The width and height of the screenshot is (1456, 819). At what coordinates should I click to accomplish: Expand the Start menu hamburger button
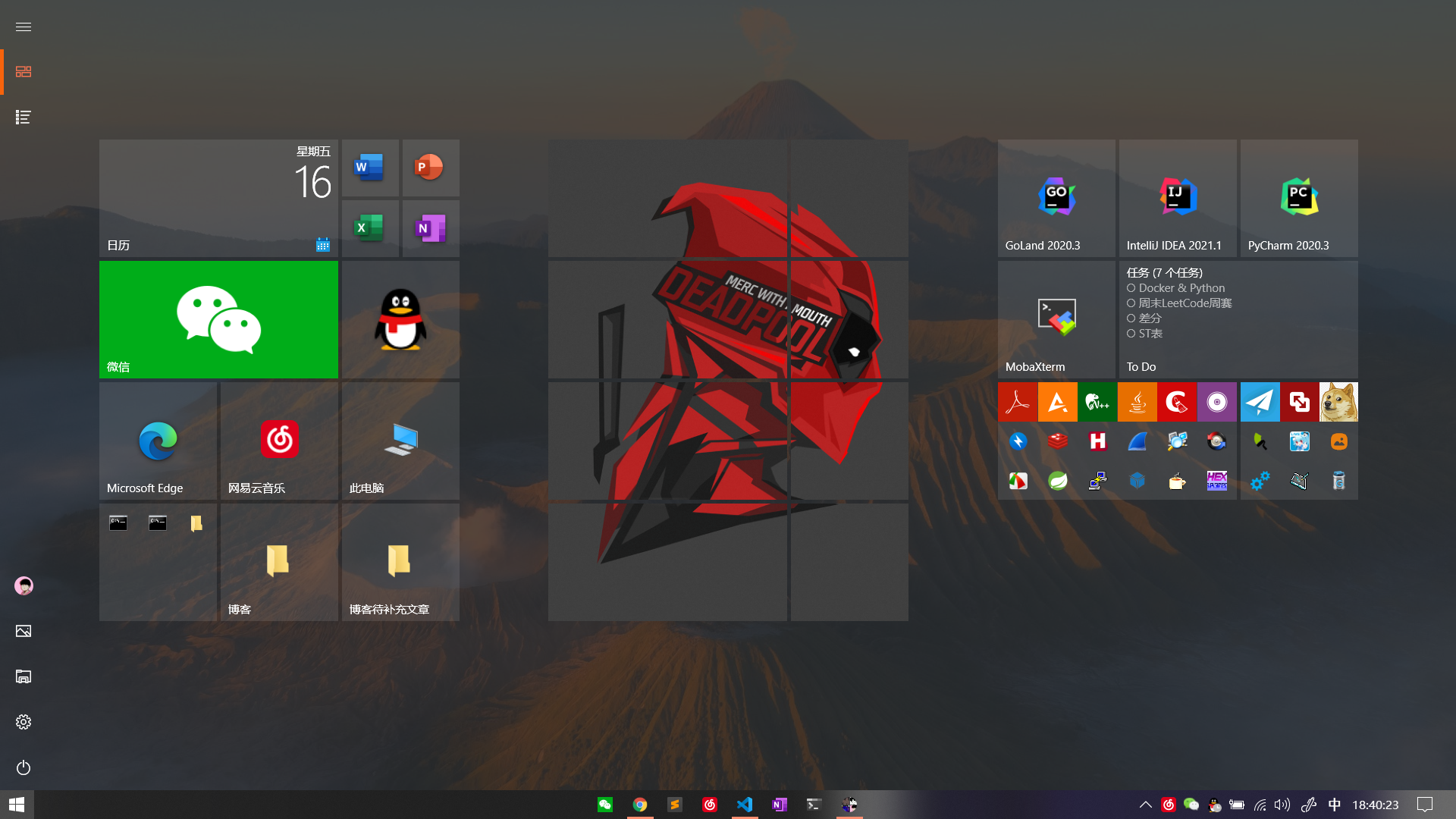click(24, 27)
